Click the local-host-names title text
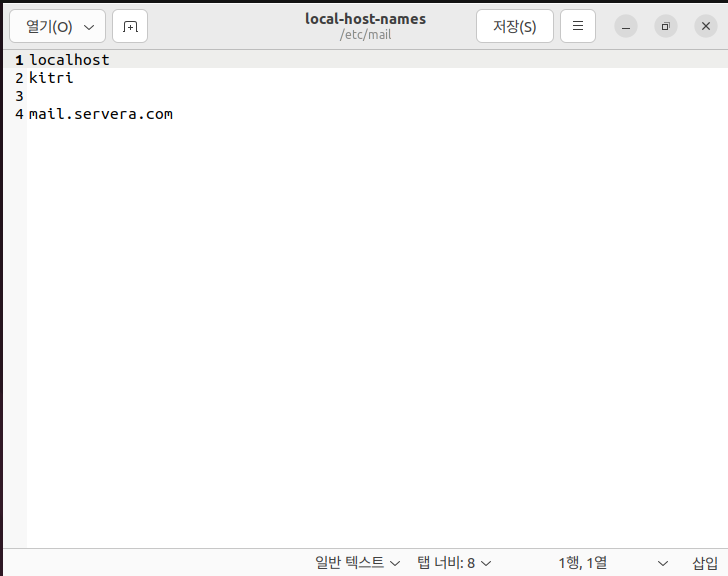728x576 pixels. 365,19
